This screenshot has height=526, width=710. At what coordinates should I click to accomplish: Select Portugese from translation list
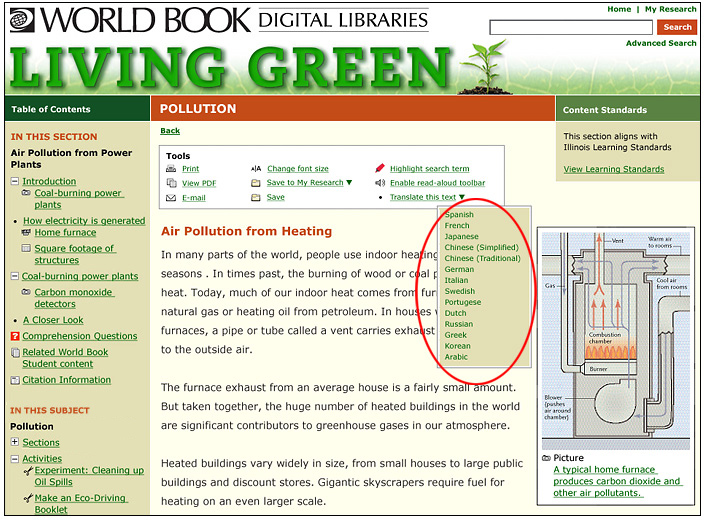[463, 302]
